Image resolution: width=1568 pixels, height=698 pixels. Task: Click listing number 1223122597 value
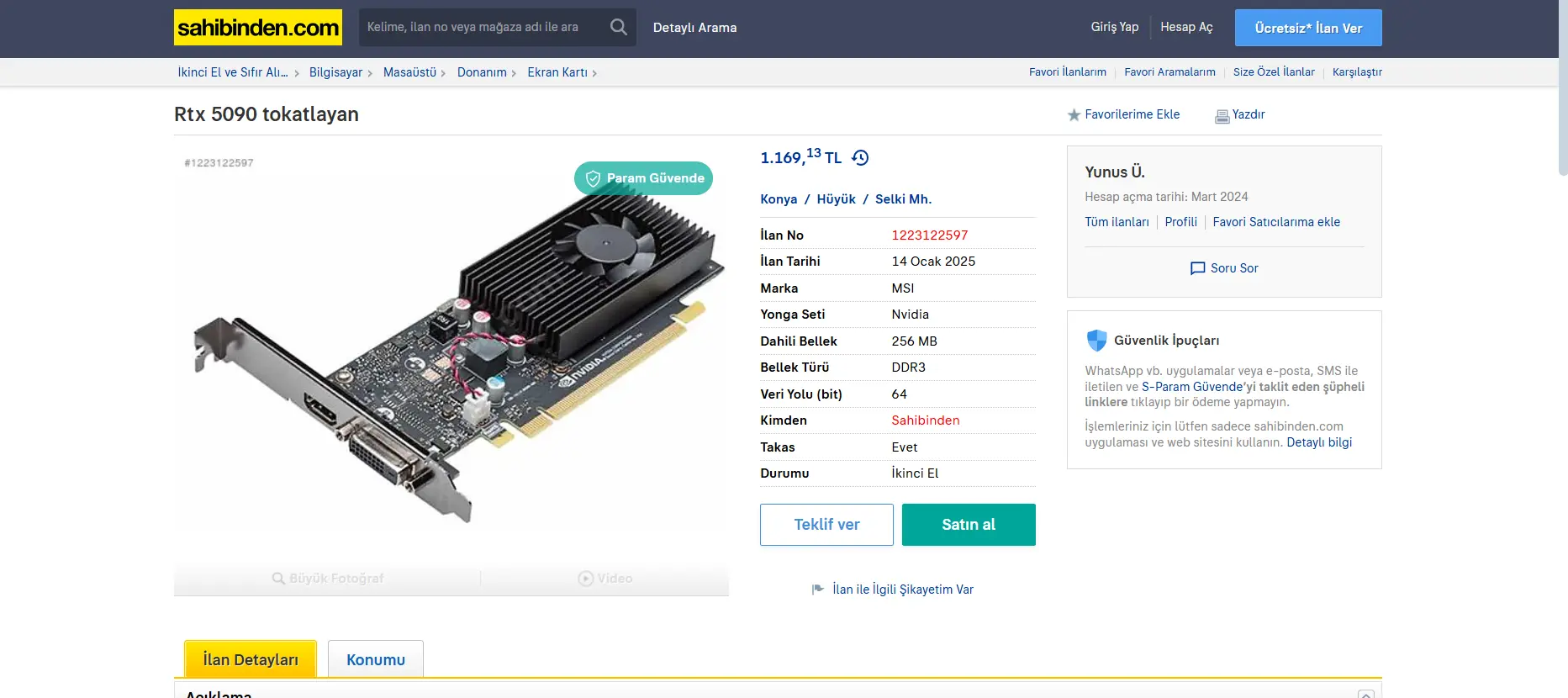[x=929, y=235]
